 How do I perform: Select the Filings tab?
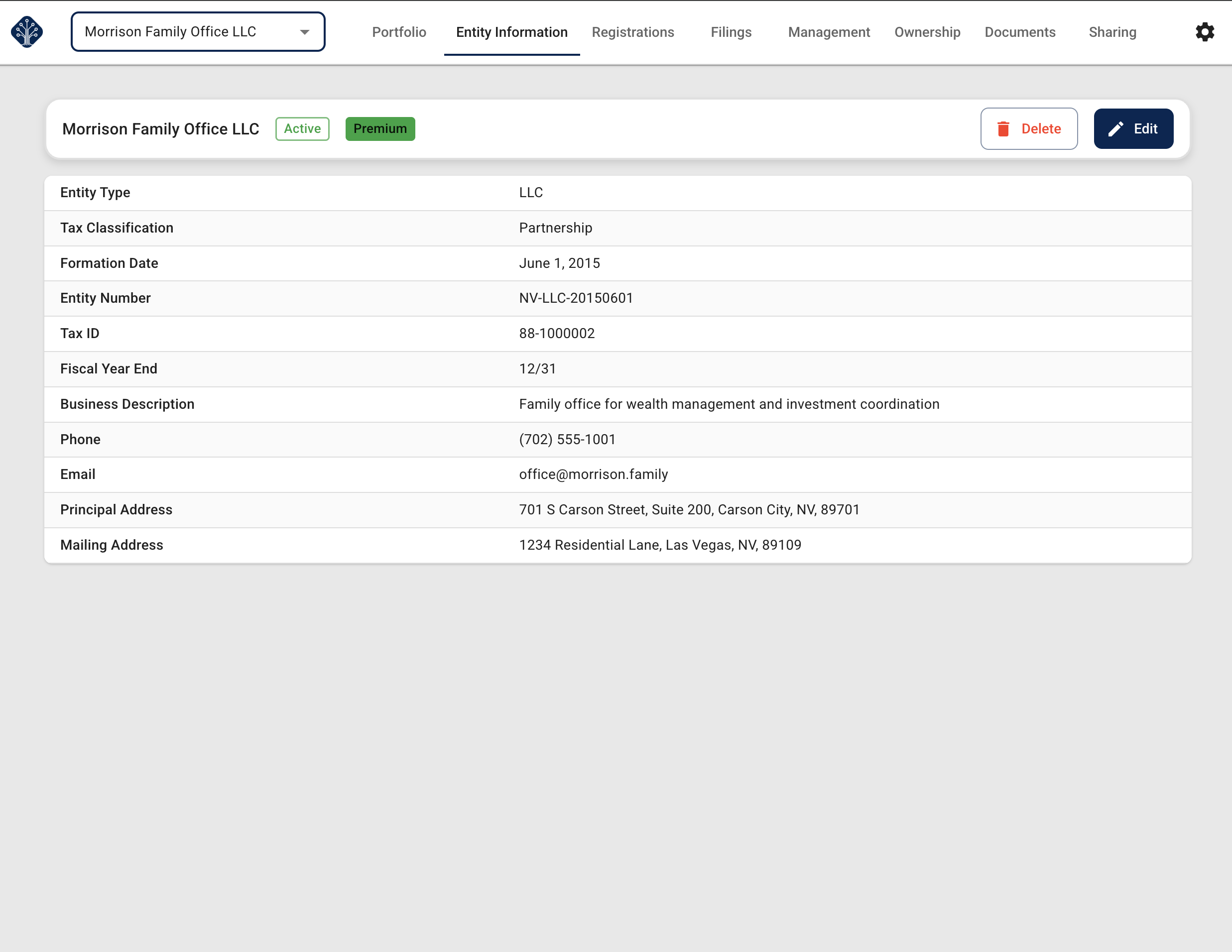[x=731, y=32]
